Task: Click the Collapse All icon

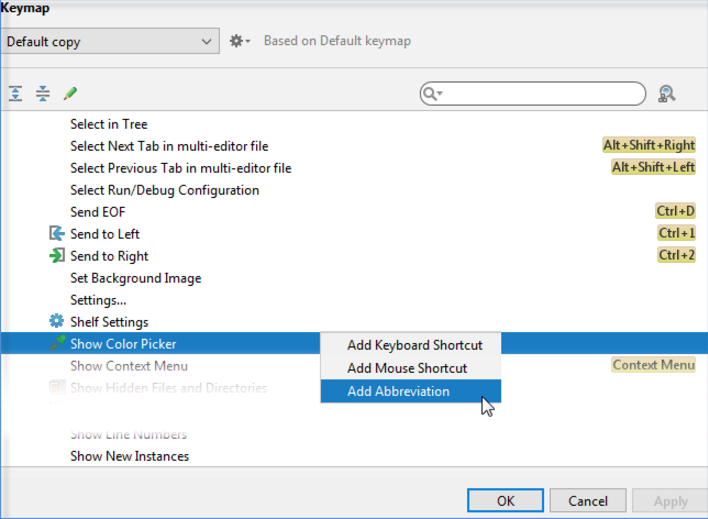Action: point(43,94)
